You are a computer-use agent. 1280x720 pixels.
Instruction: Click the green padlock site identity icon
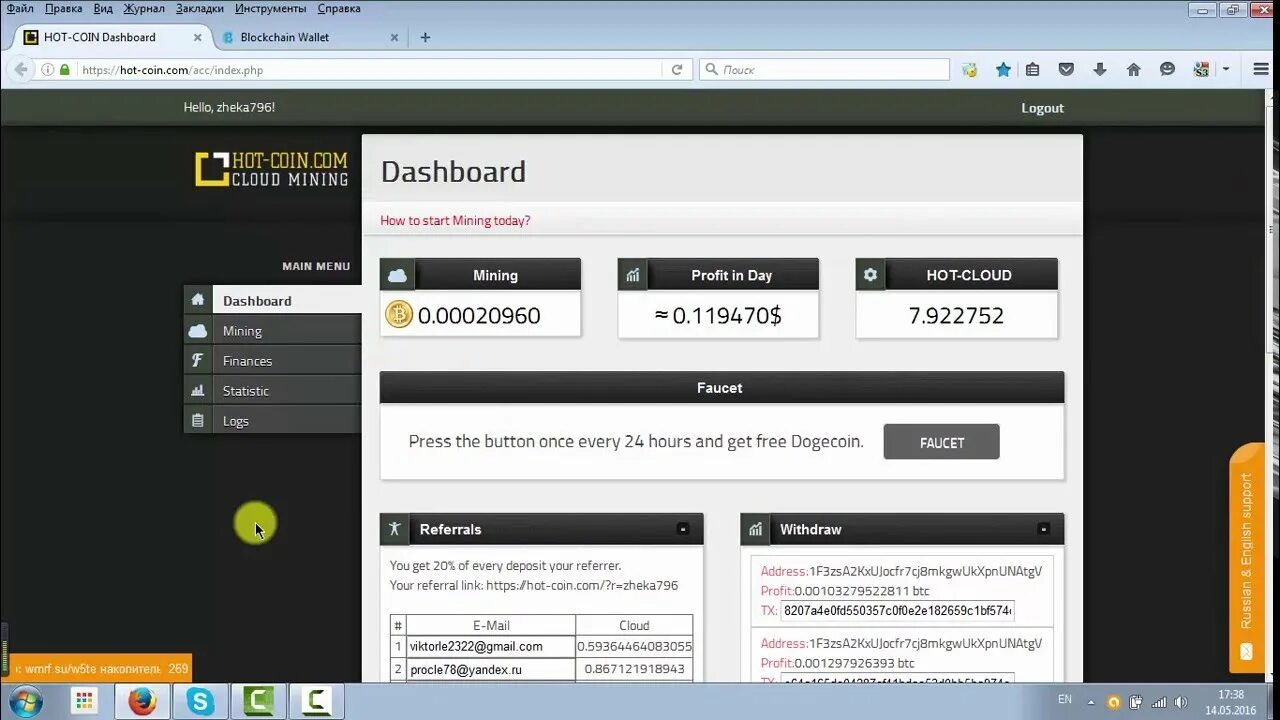coord(65,70)
